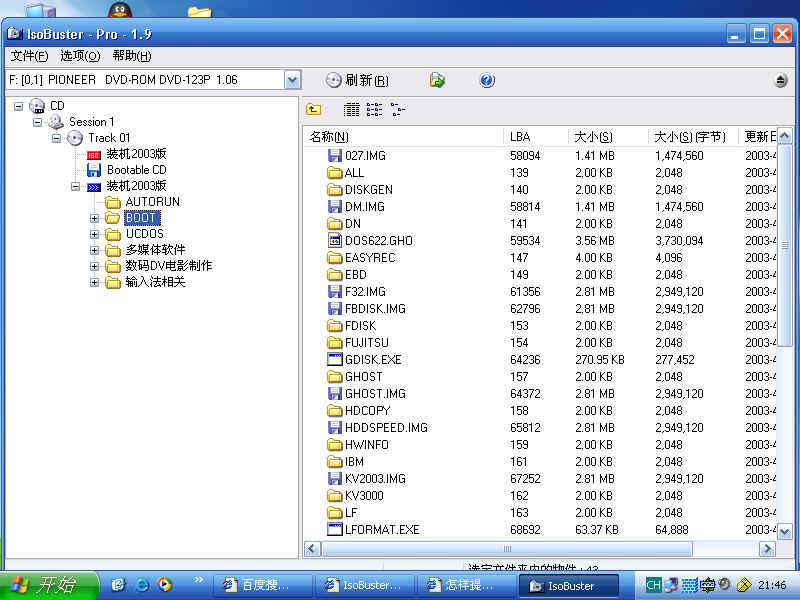Select Session 1 icon in tree
Viewport: 800px width, 600px height.
coord(56,122)
